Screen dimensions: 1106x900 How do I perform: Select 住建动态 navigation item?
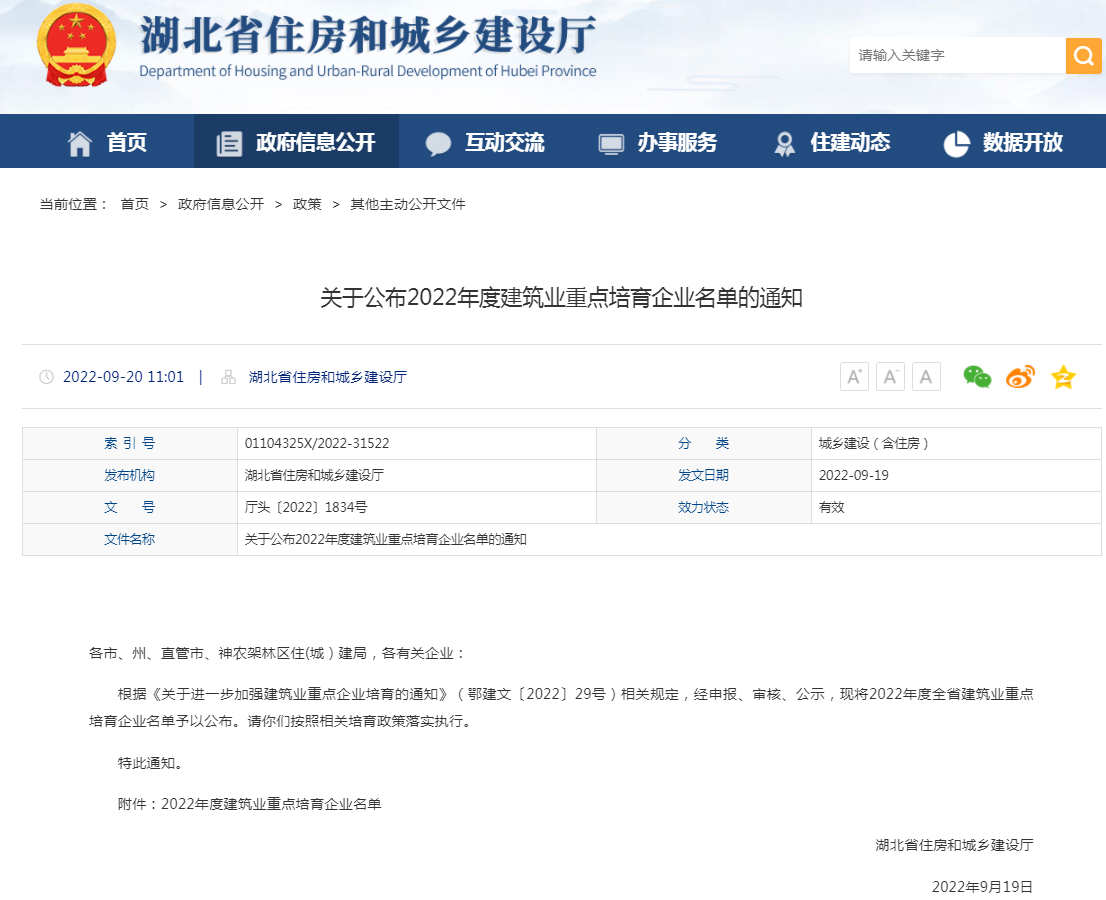pyautogui.click(x=832, y=142)
